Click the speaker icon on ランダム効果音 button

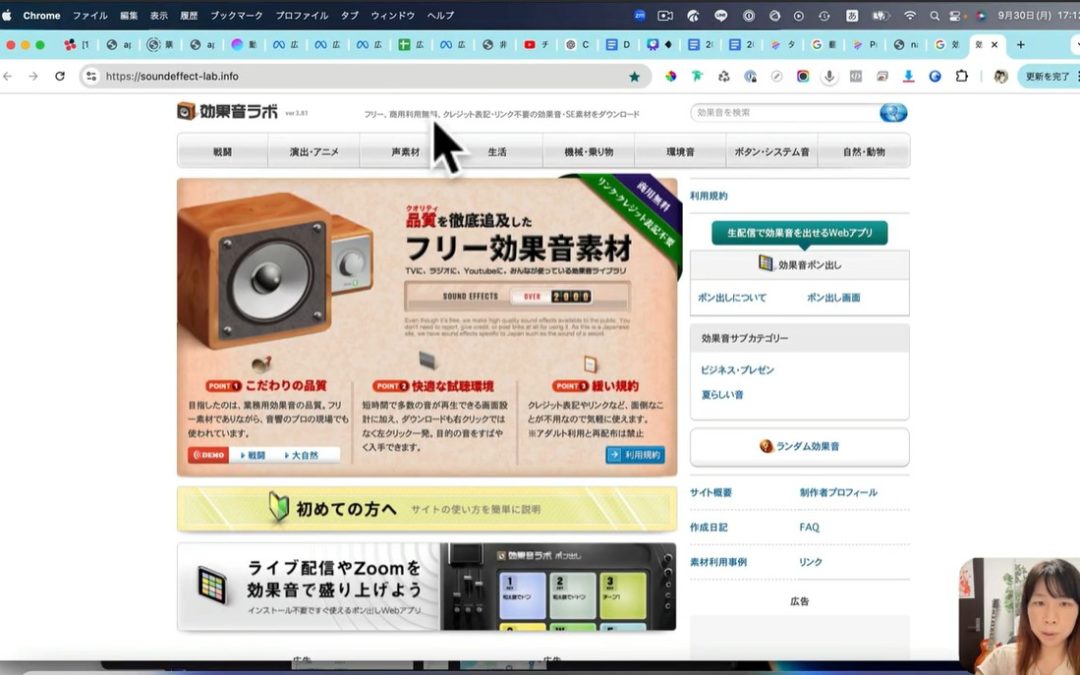click(x=766, y=445)
